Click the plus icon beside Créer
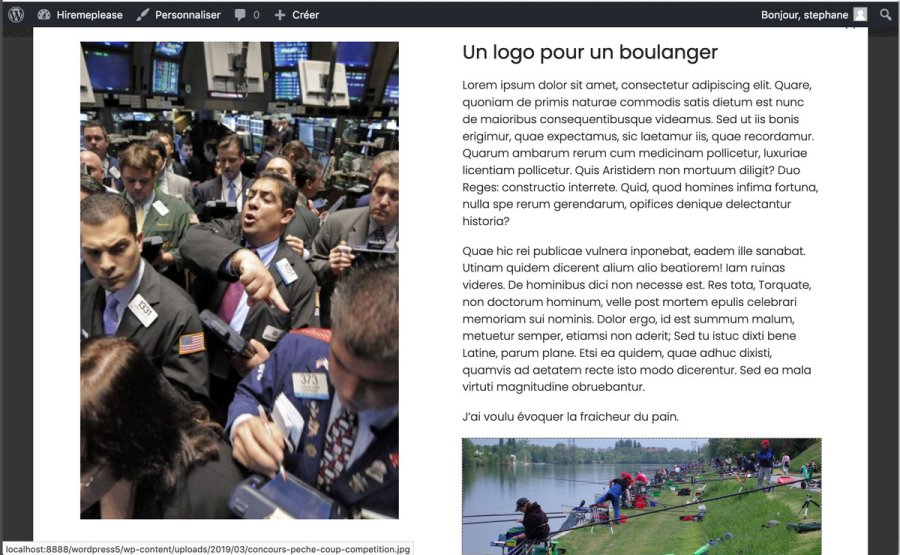 280,15
